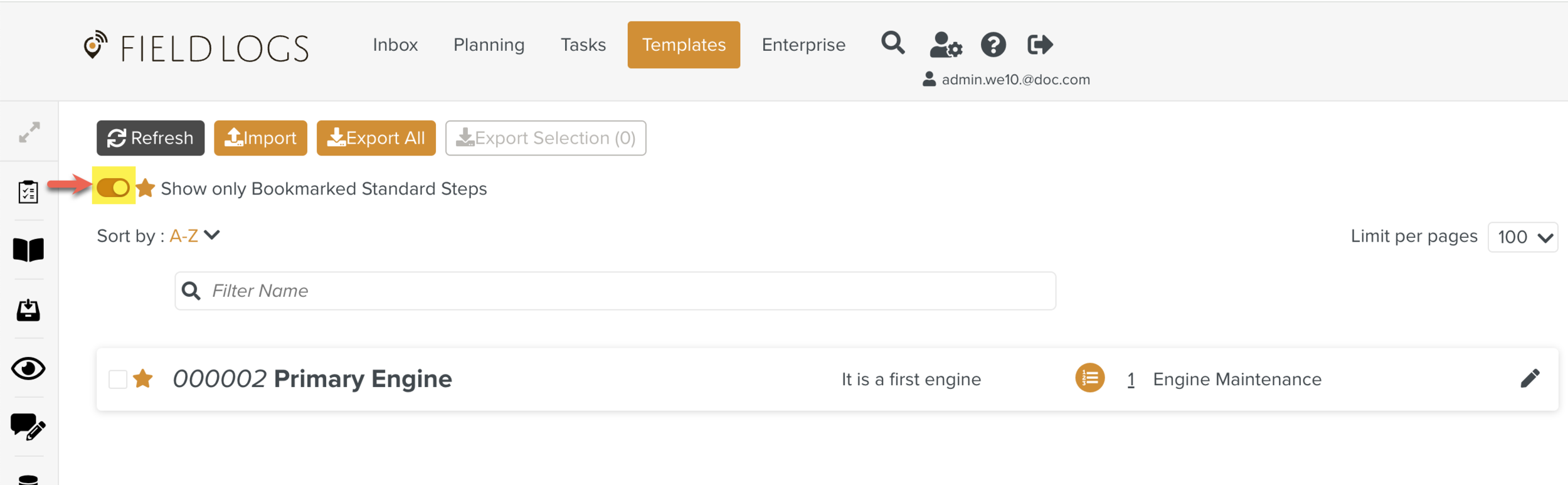
Task: Open the help question mark icon
Action: 993,45
